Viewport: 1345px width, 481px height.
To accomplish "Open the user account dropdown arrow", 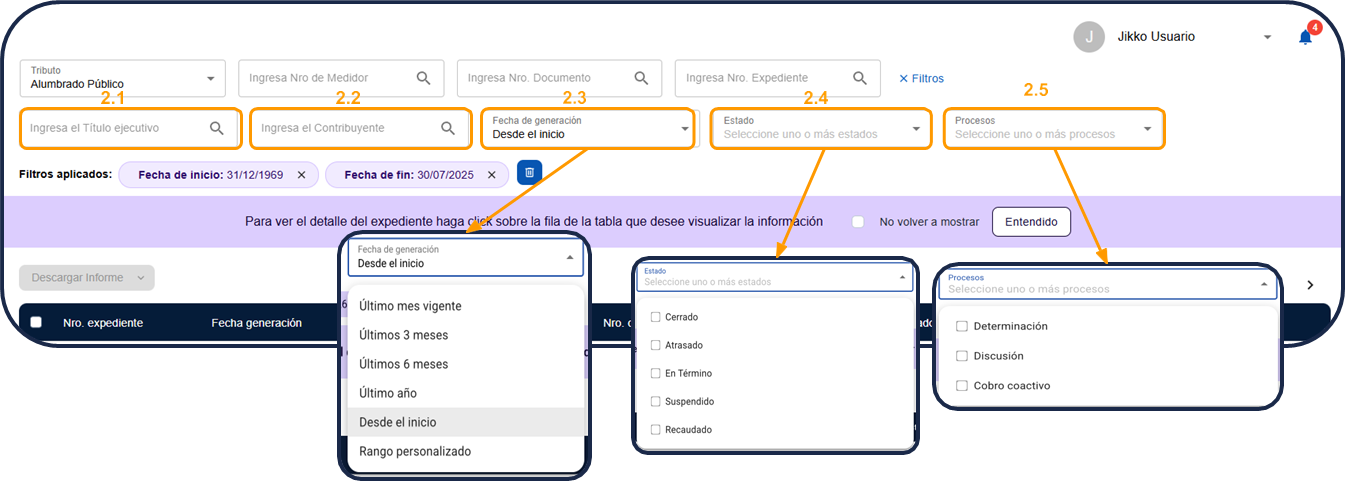I will [x=1267, y=37].
